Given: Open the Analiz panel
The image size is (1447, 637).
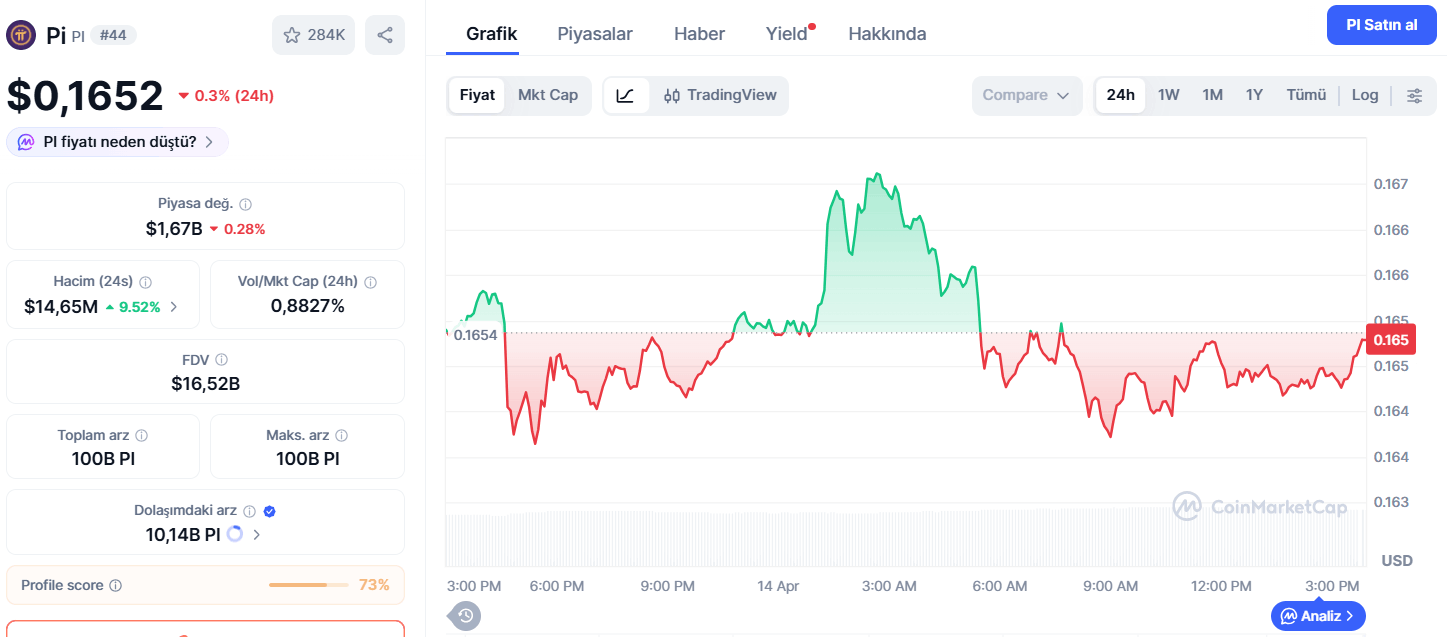Looking at the screenshot, I should (1318, 616).
